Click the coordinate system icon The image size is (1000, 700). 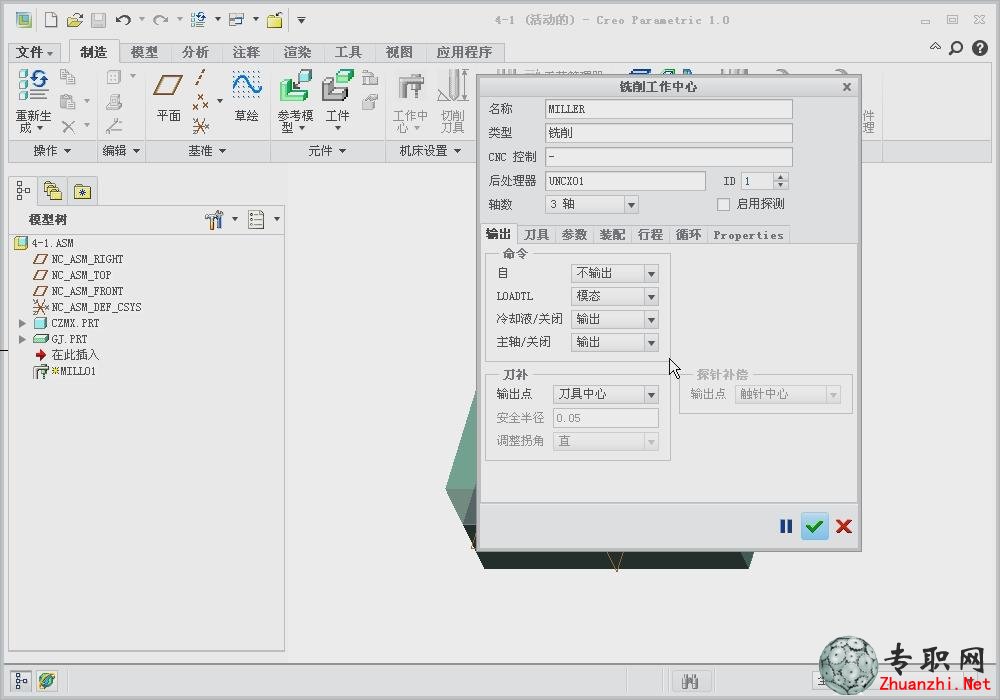pos(201,126)
